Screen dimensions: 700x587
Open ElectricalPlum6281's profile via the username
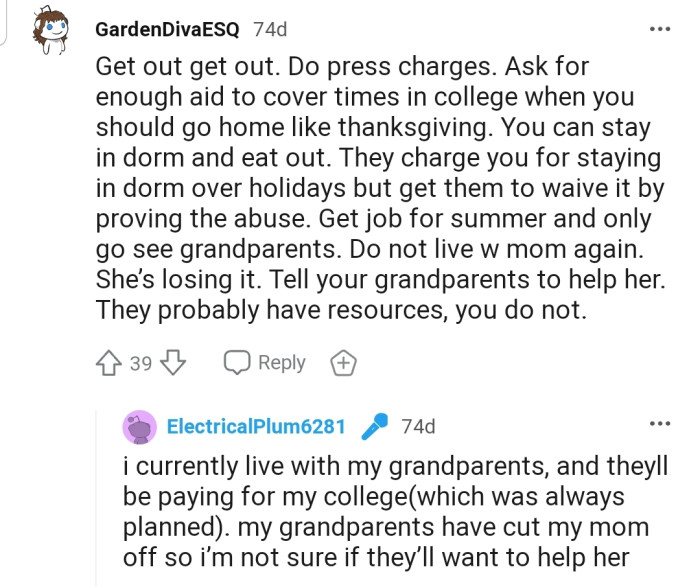[256, 427]
